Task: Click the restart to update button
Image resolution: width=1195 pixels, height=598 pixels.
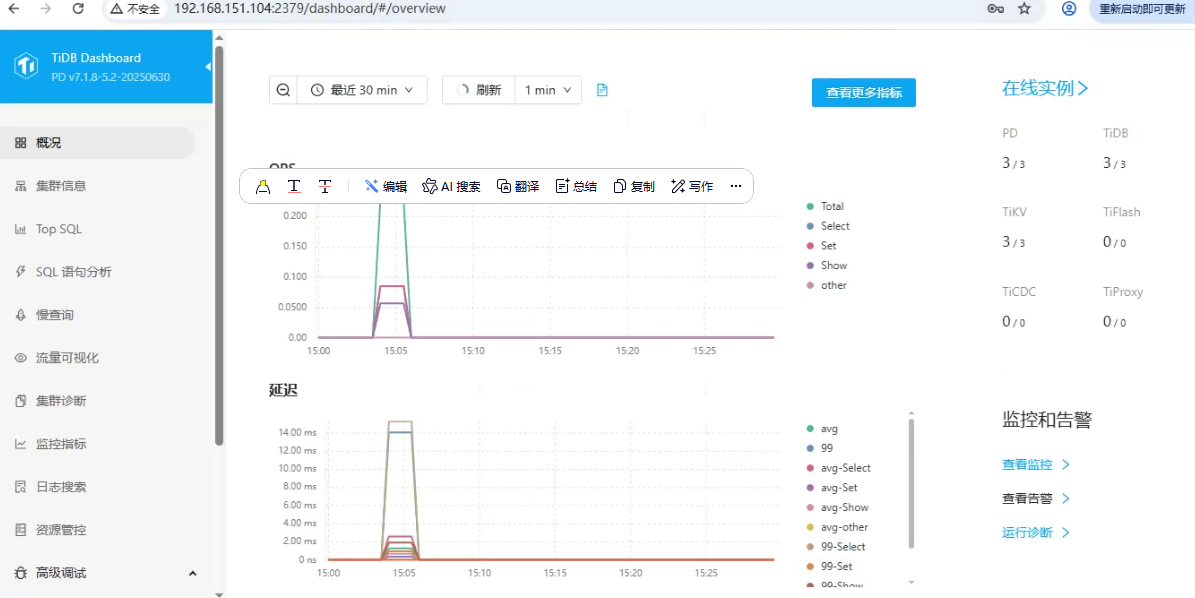Action: click(1142, 9)
